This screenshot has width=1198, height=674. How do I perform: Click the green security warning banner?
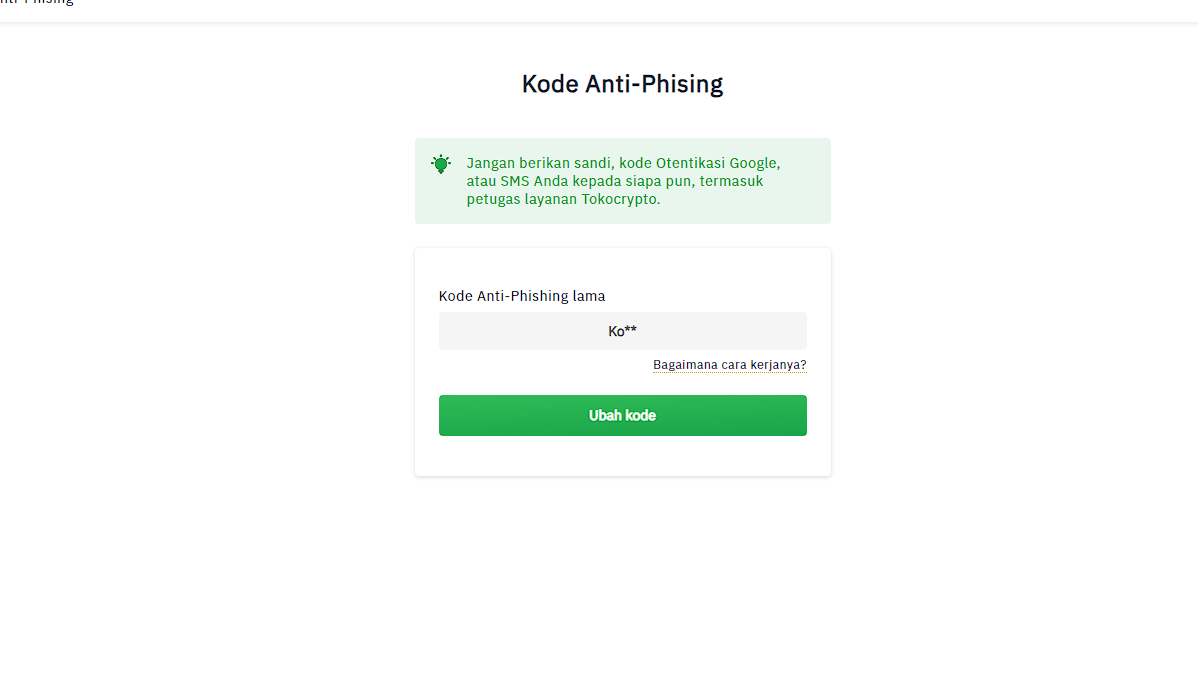pyautogui.click(x=623, y=181)
